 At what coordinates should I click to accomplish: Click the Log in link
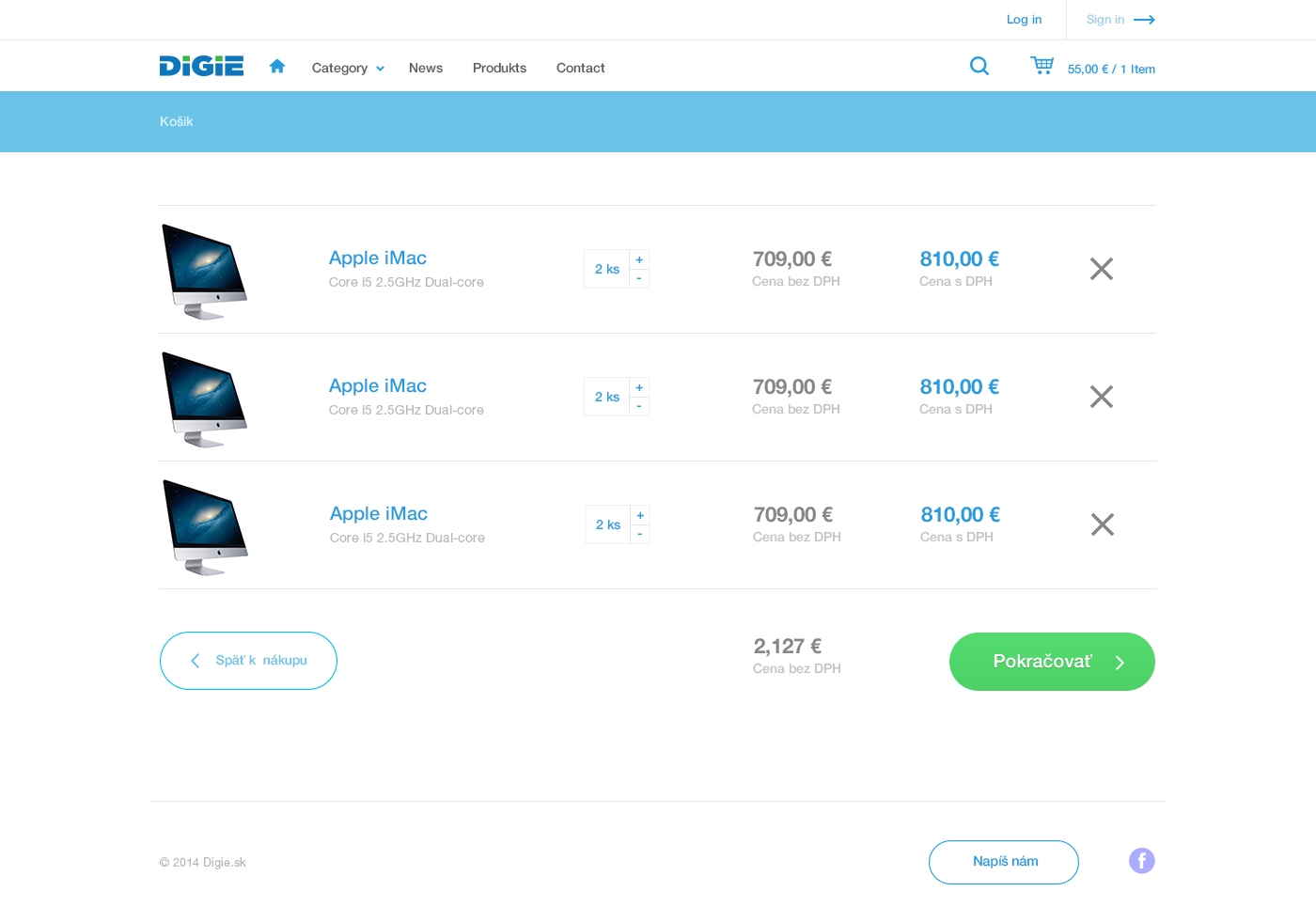[1024, 20]
